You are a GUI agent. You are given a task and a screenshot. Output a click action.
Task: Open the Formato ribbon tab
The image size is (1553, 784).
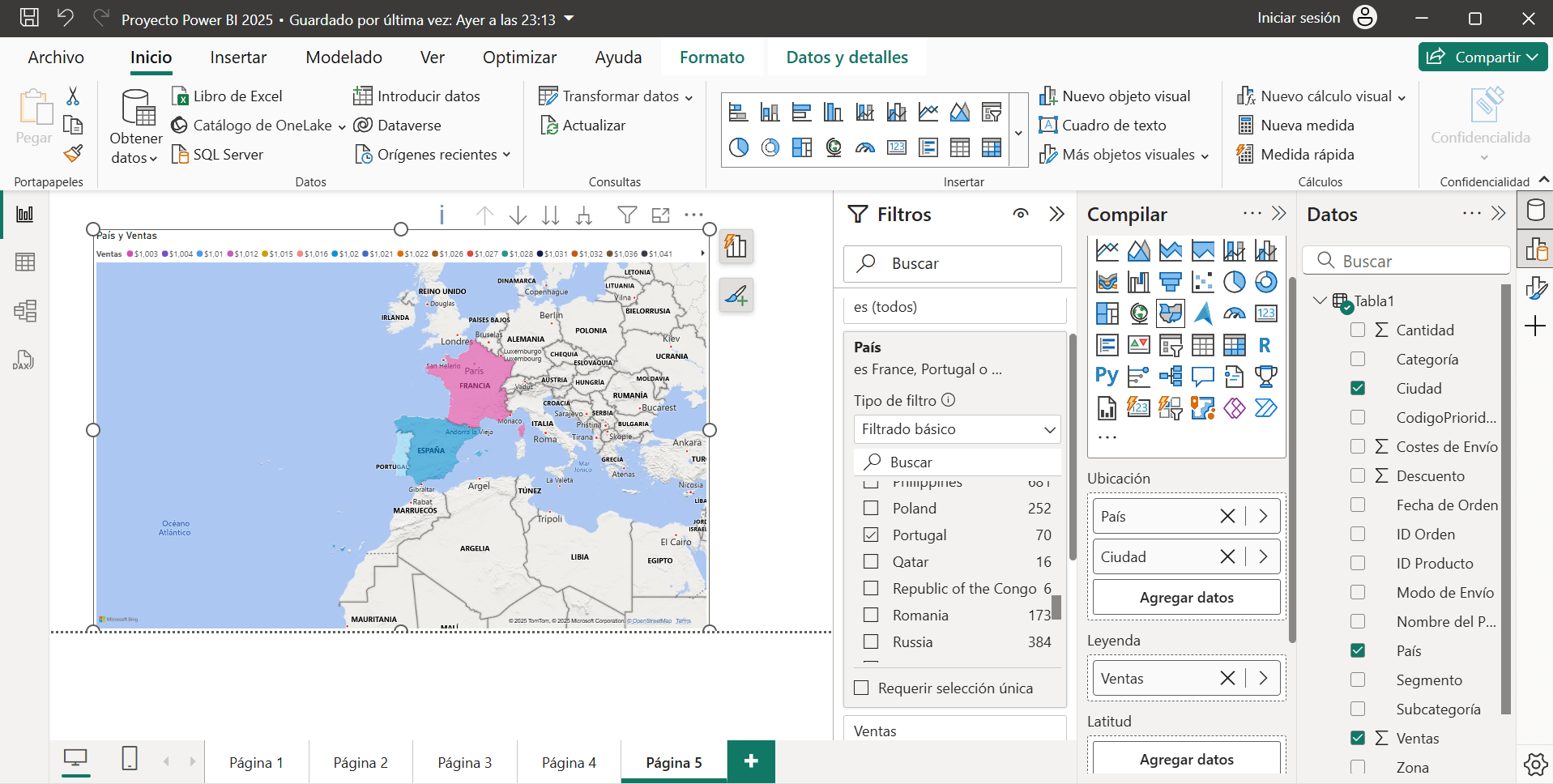tap(711, 57)
